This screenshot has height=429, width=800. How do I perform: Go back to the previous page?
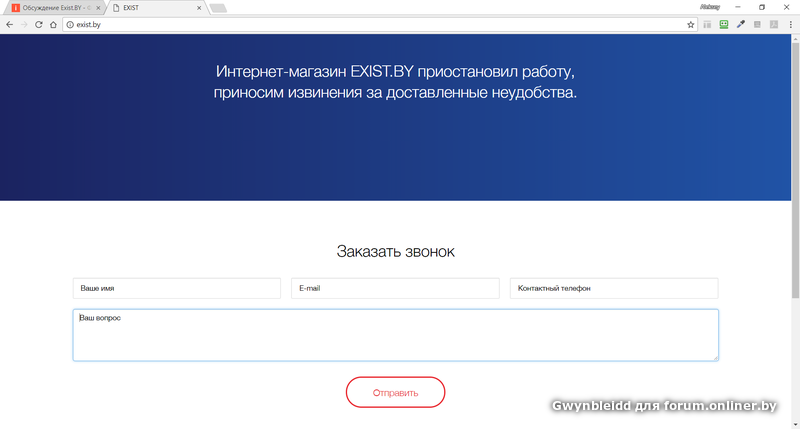[10, 24]
